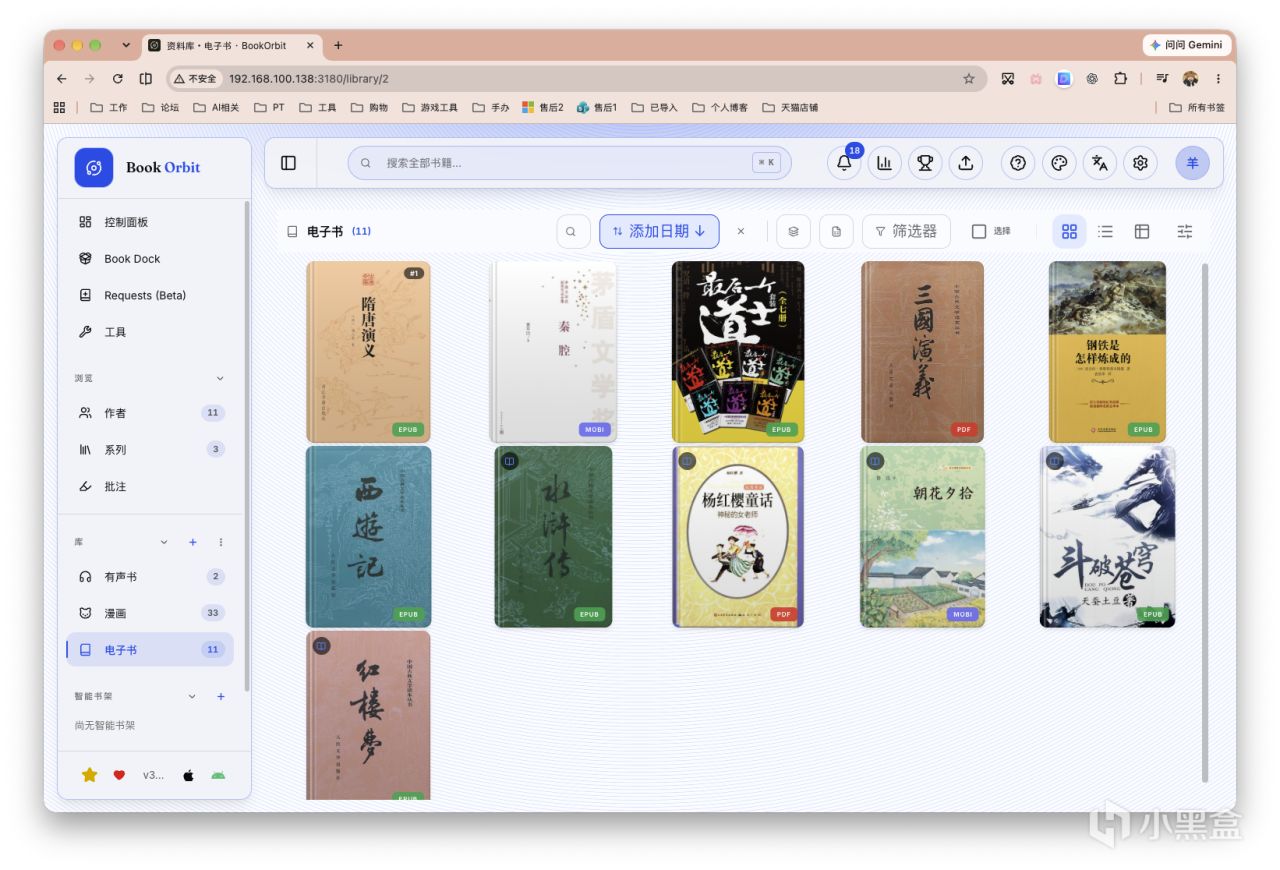Collapse the 库 section chevron

[165, 542]
